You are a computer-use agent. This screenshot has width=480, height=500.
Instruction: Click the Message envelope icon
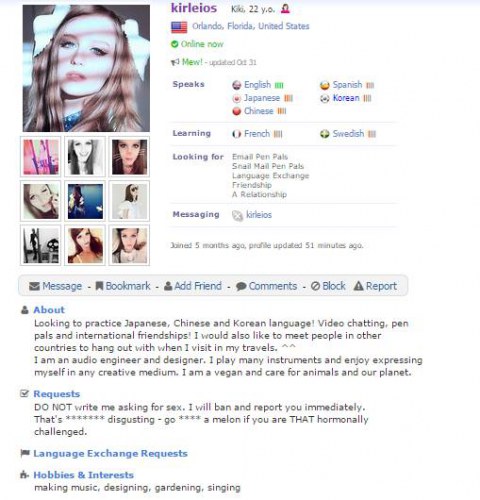pyautogui.click(x=34, y=286)
